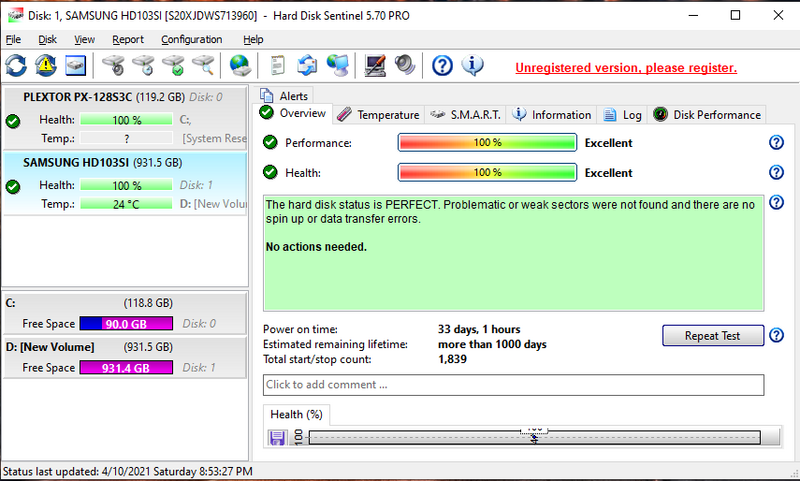Click the Click to add comment field
This screenshot has height=481, width=800.
(x=514, y=385)
